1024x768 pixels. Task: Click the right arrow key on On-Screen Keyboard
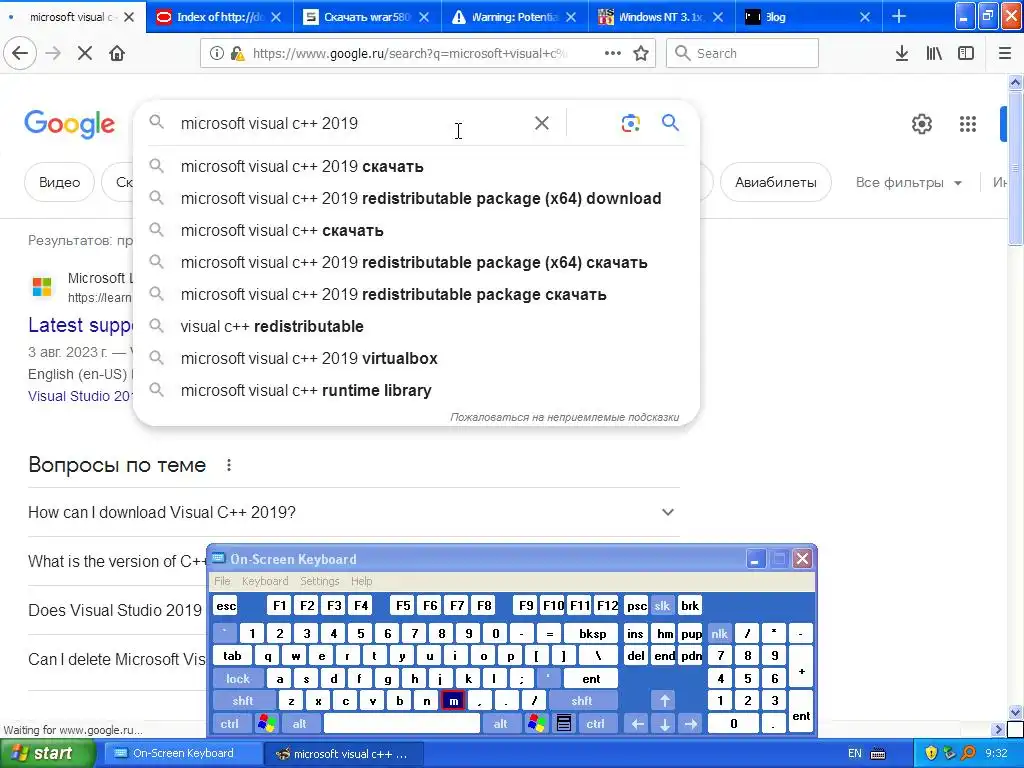coord(691,723)
